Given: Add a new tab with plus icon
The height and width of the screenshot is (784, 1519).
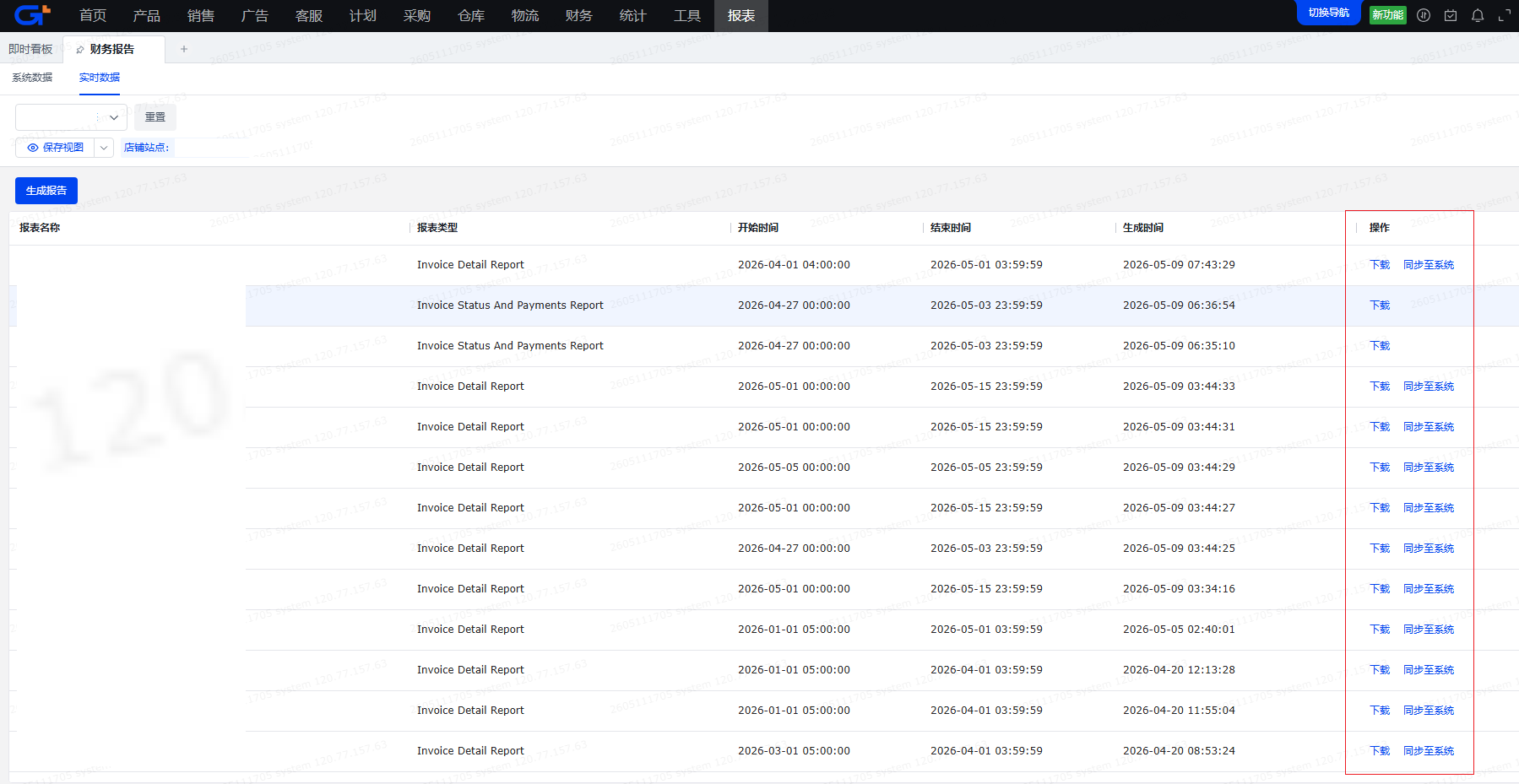Looking at the screenshot, I should 184,49.
